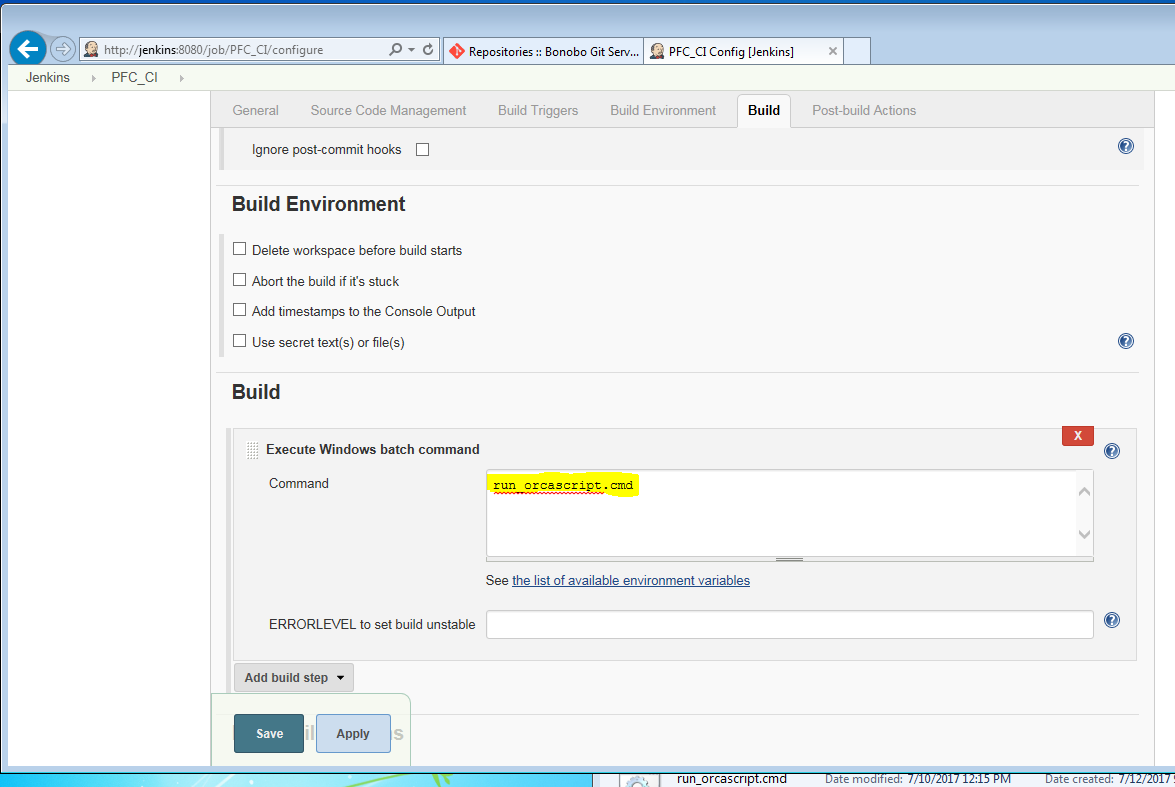Grab the build step drag handle
This screenshot has height=787, width=1175.
coord(253,450)
